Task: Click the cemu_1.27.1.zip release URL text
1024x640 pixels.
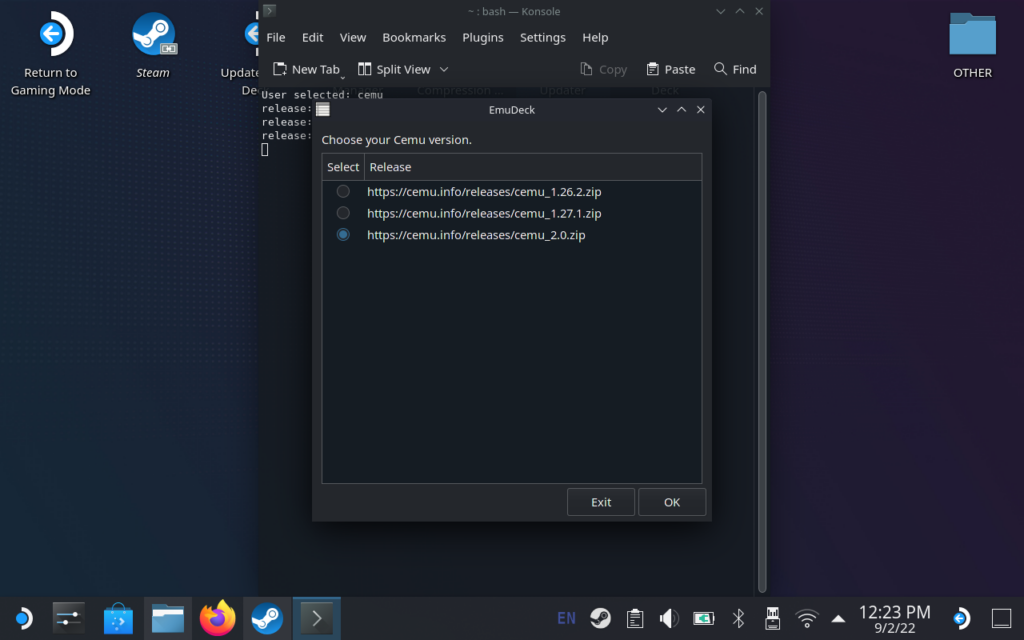Action: pyautogui.click(x=484, y=214)
